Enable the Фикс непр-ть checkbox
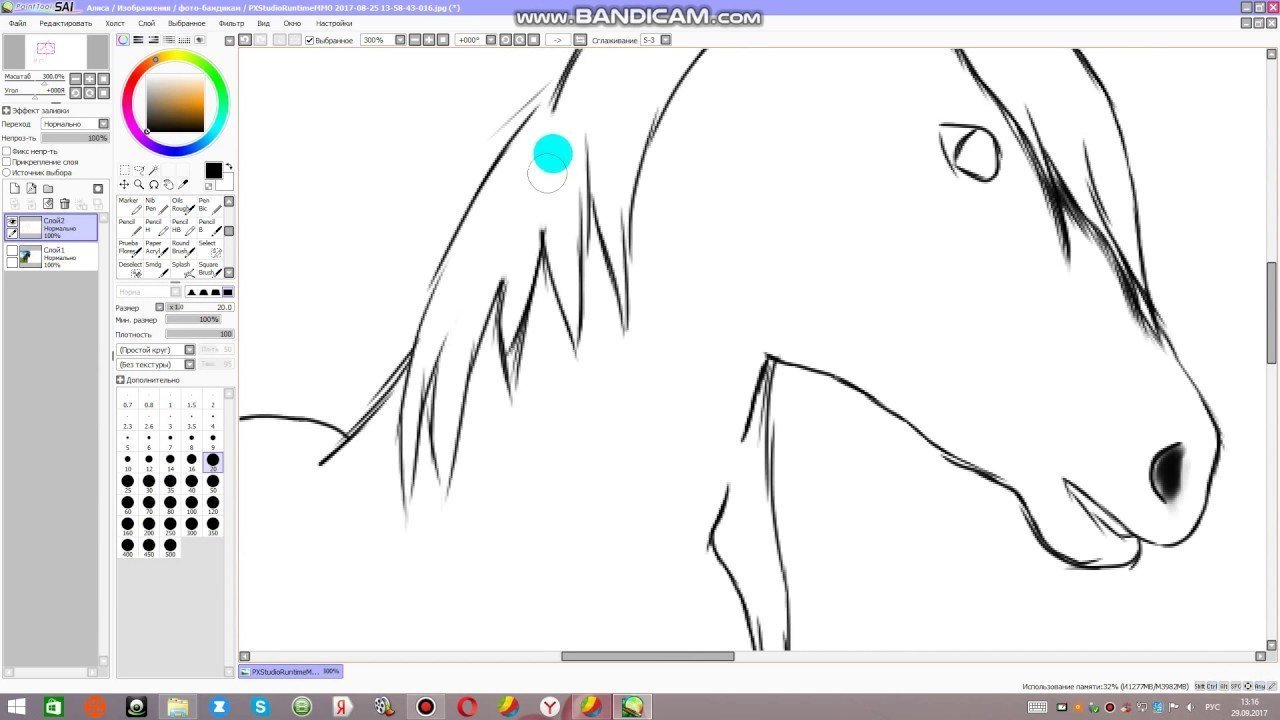This screenshot has width=1280, height=720. coord(7,151)
